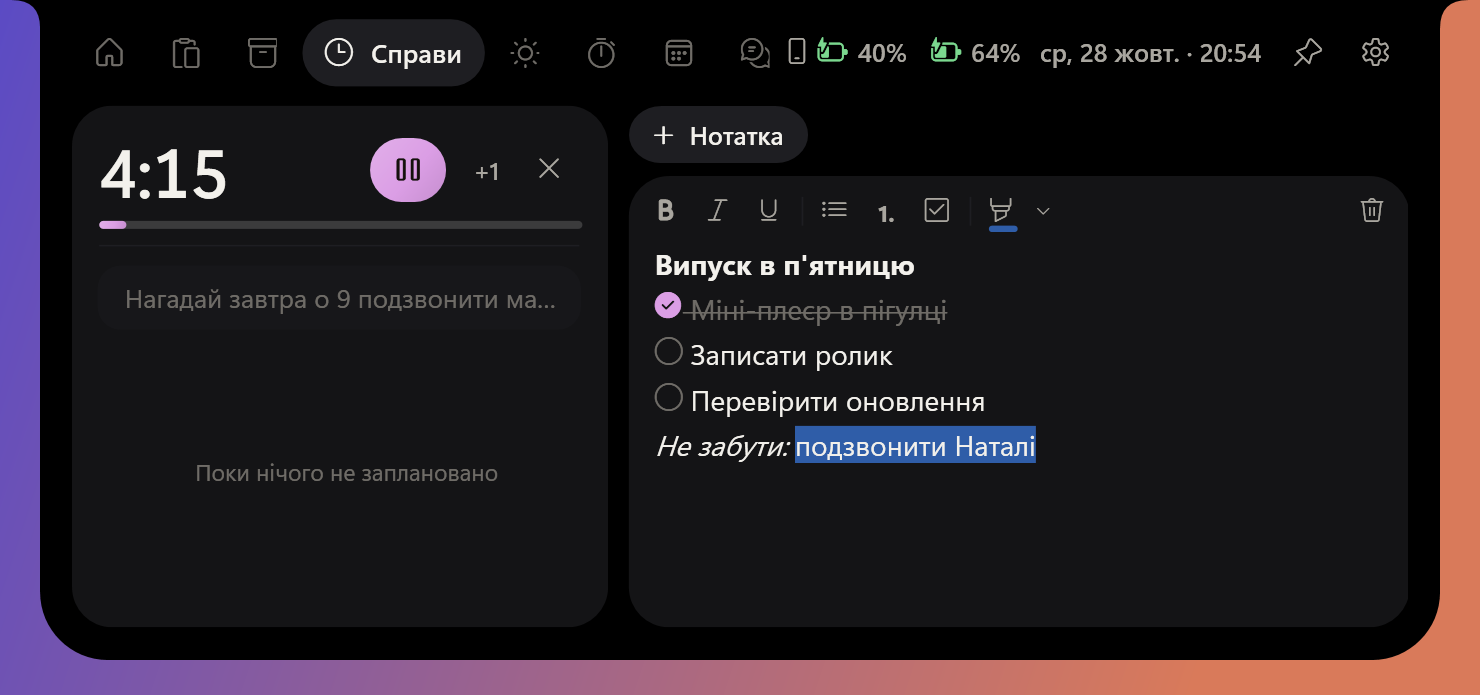Click the Не забути: italic text
The image size is (1480, 695).
point(723,446)
